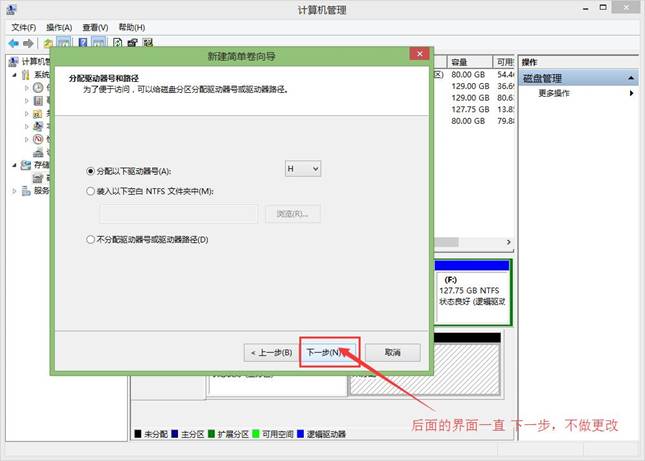
Task: Click the 取消 cancel button
Action: (393, 352)
